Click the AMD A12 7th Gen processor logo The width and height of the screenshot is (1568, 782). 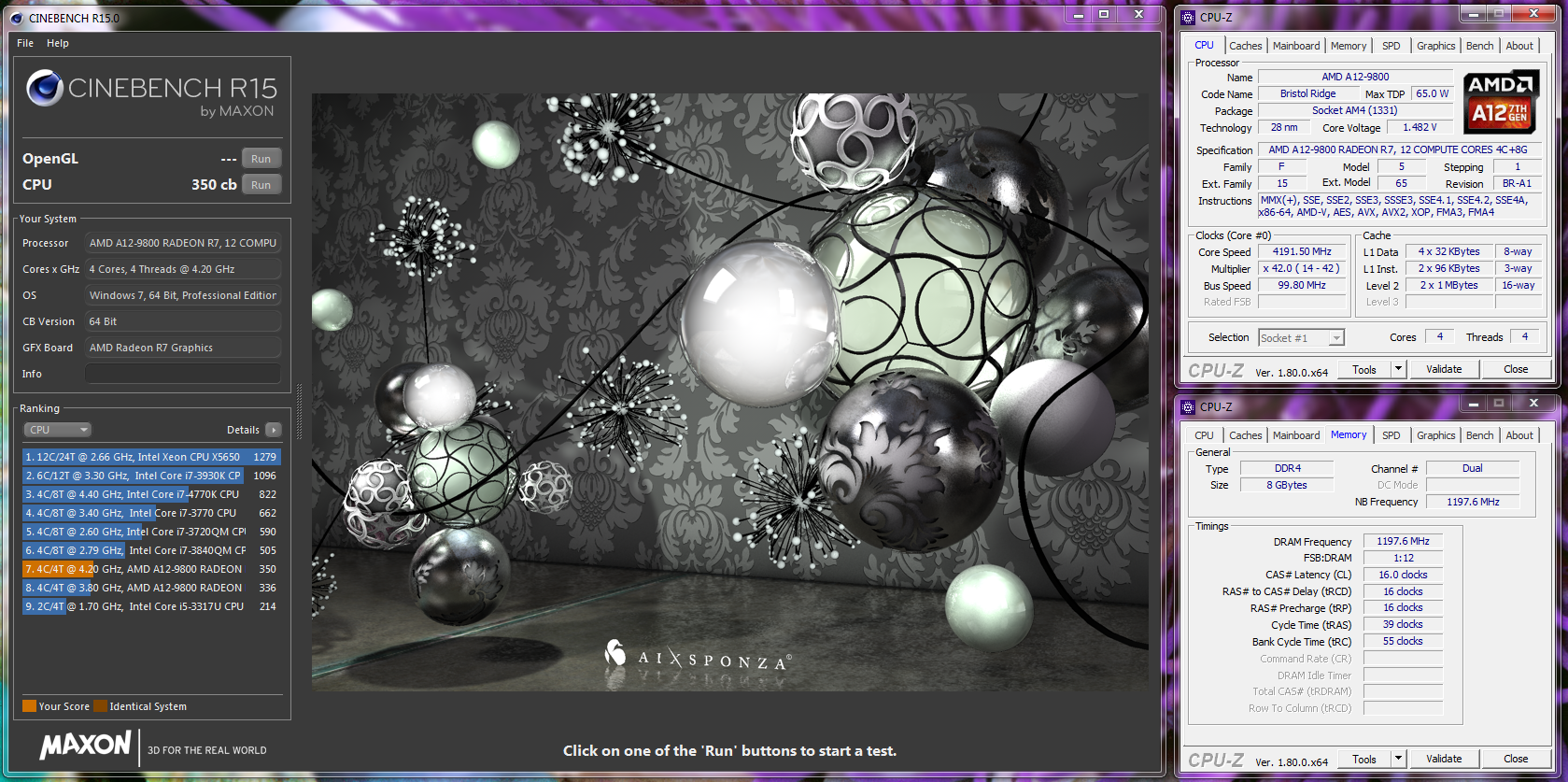point(1500,103)
